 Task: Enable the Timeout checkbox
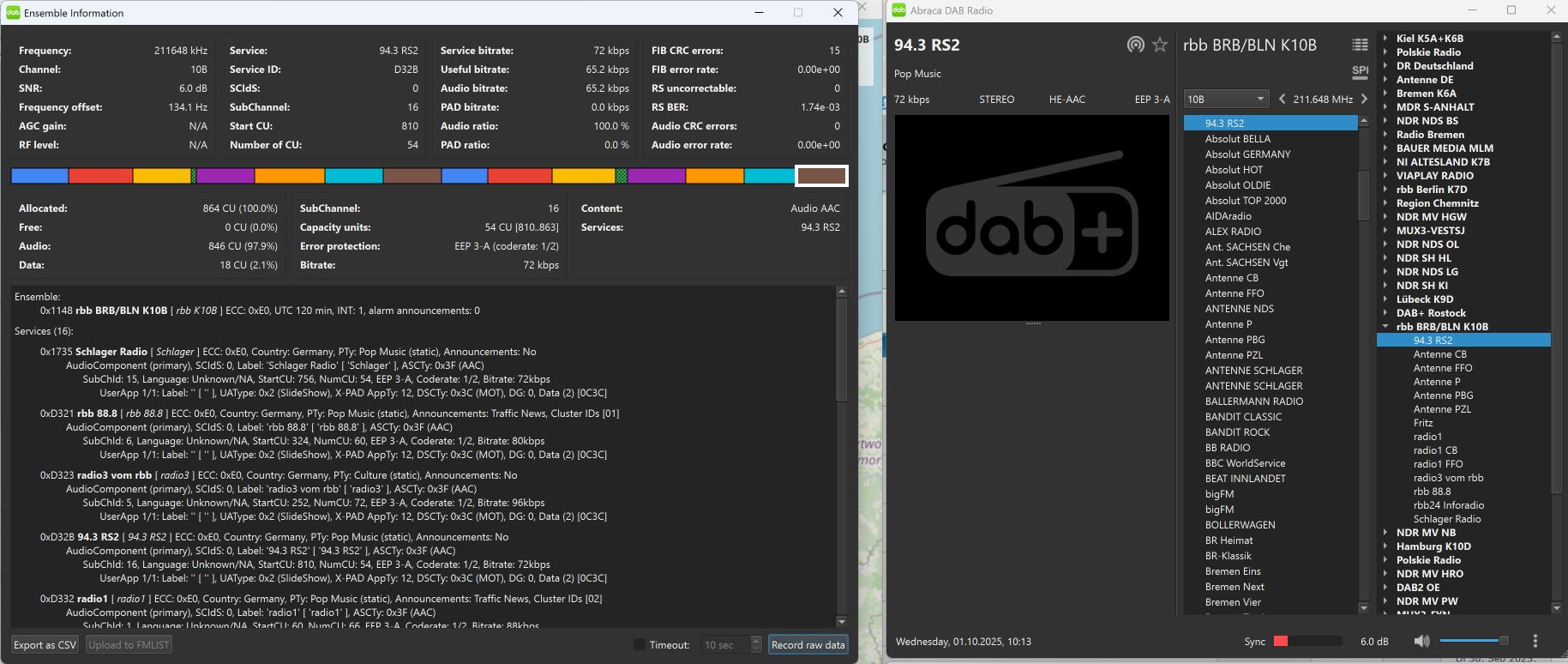pyautogui.click(x=639, y=644)
